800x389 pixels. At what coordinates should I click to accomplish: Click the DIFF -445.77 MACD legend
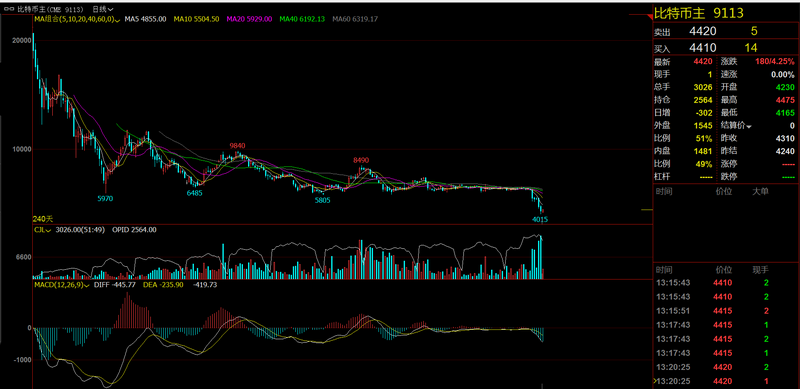point(114,285)
